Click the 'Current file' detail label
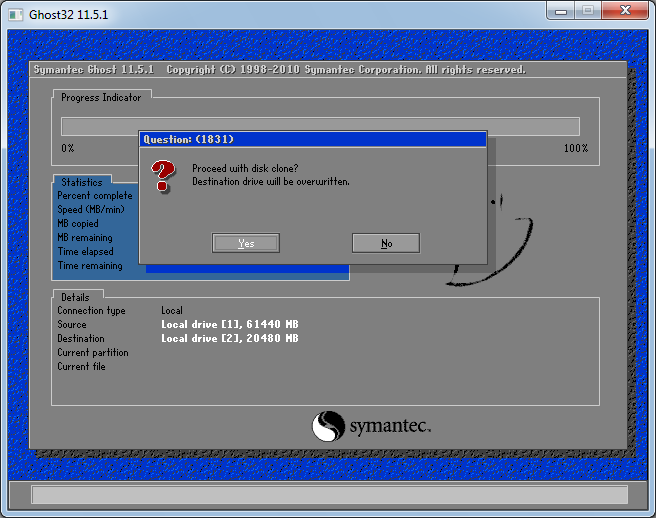656x518 pixels. [x=81, y=367]
